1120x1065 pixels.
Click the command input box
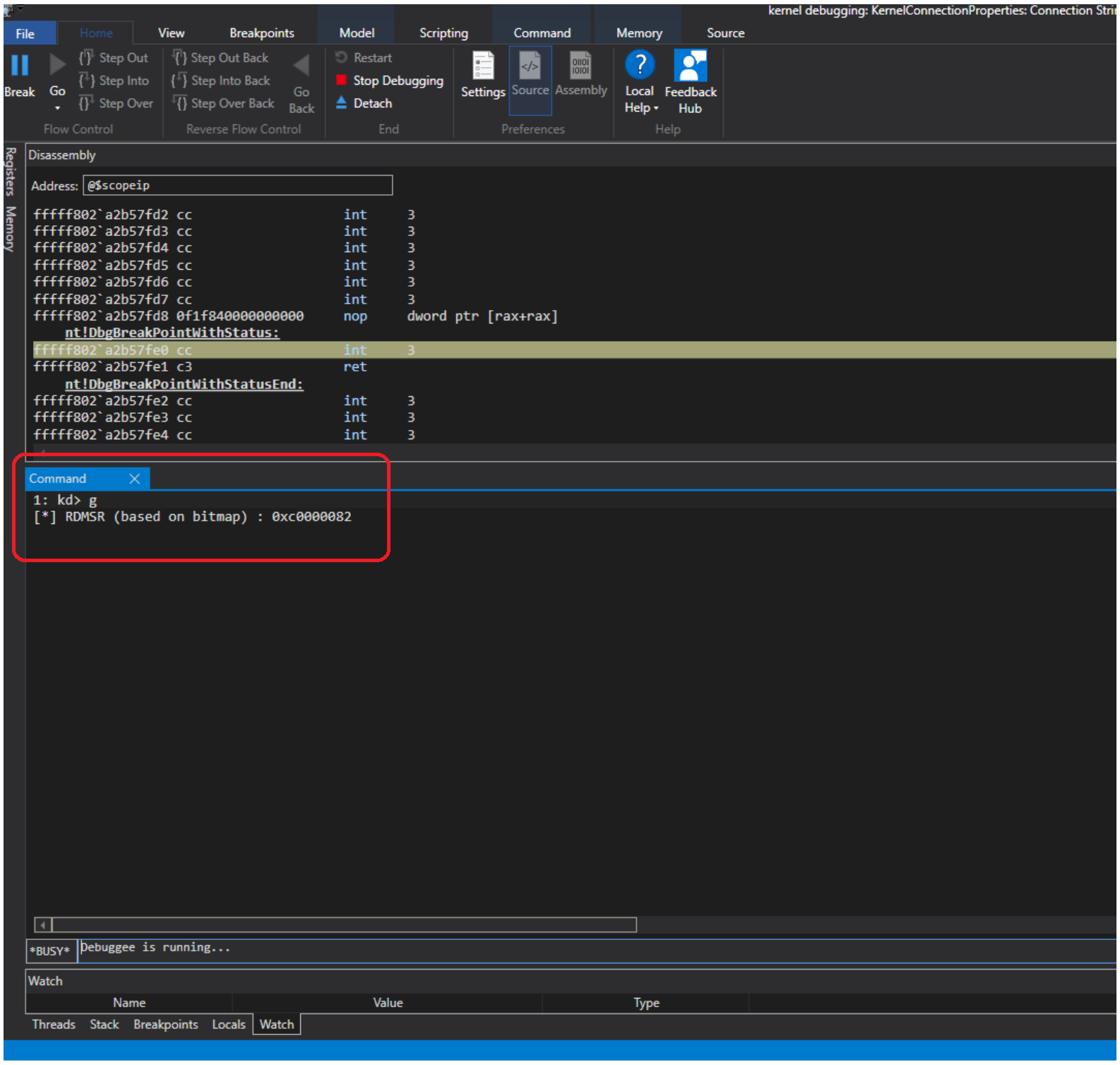[597, 952]
